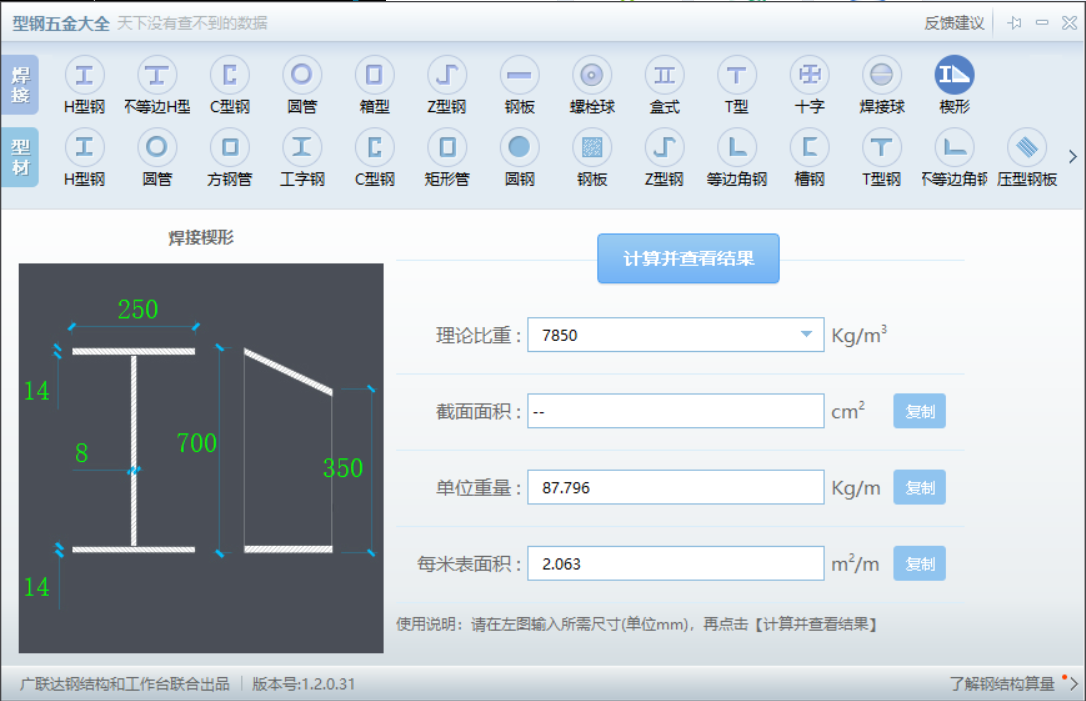
Task: Pin the window with the pin icon
Action: (1015, 23)
